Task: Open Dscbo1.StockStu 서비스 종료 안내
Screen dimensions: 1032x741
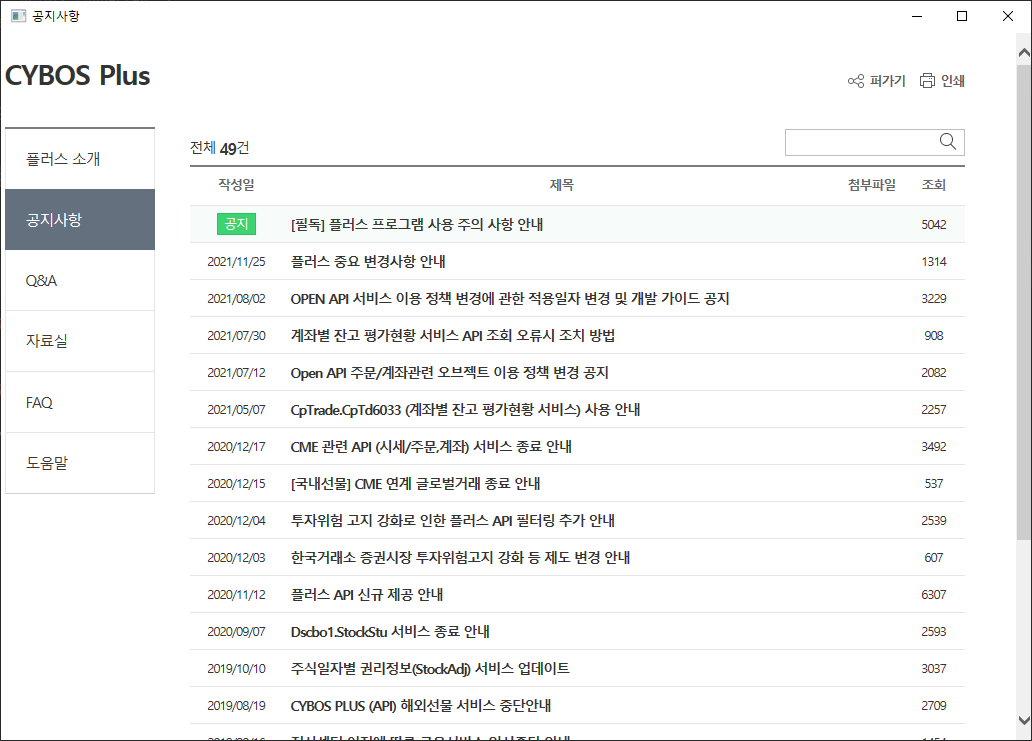Action: pyautogui.click(x=390, y=632)
